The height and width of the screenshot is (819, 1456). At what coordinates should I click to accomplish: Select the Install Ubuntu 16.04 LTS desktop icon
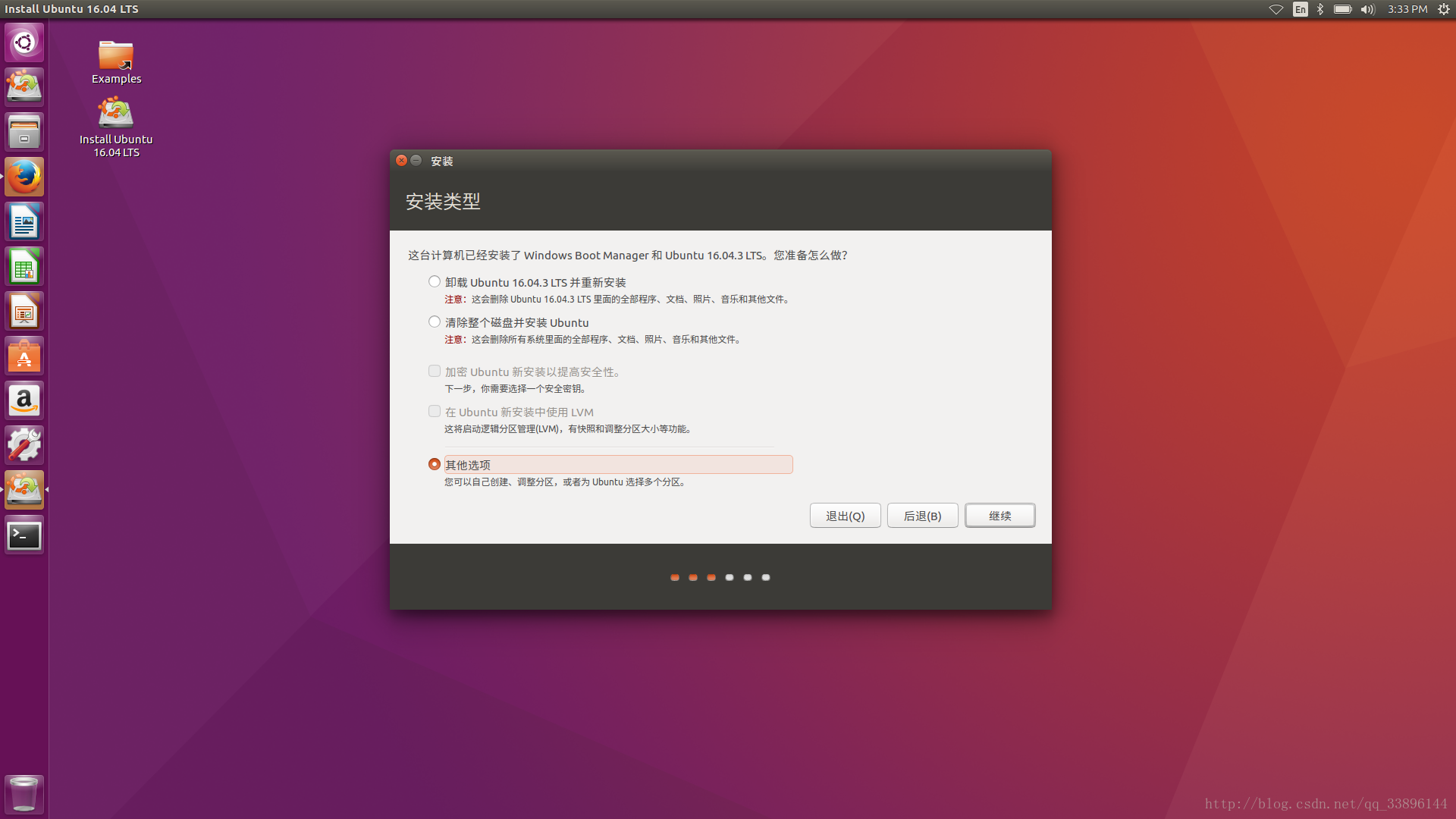pos(116,127)
